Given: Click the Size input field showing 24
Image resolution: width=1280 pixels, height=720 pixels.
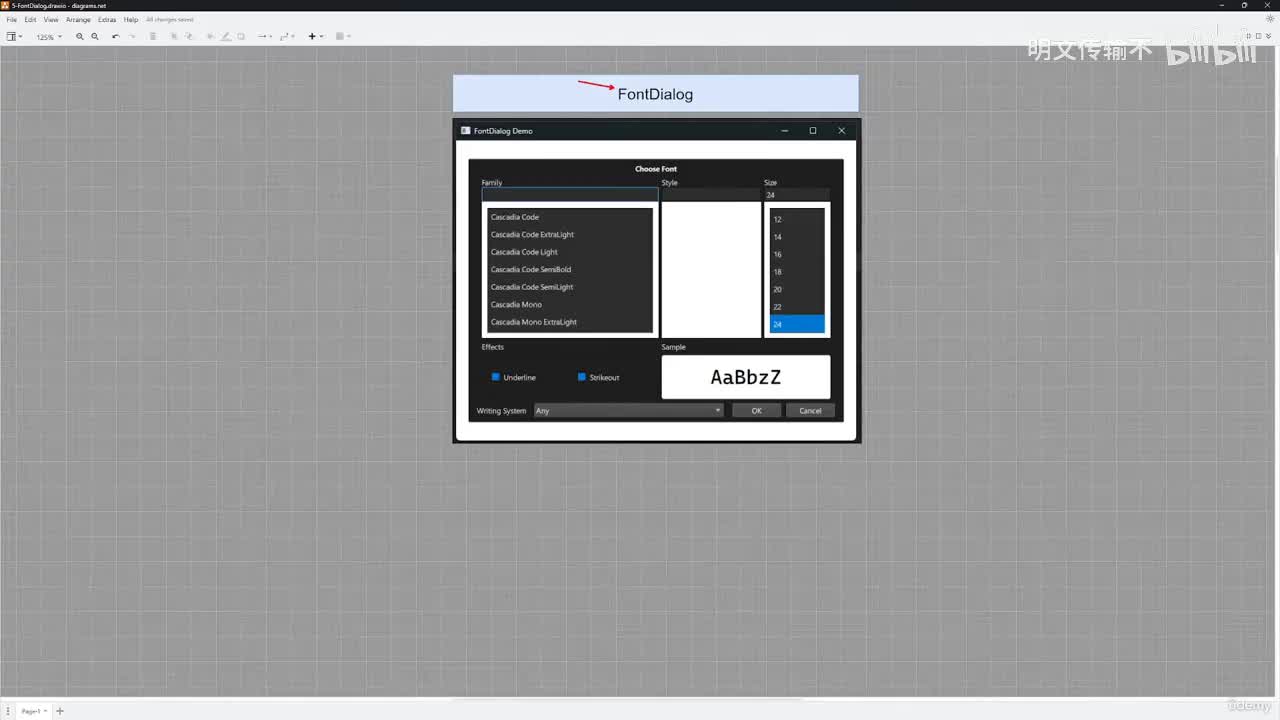Looking at the screenshot, I should point(797,195).
